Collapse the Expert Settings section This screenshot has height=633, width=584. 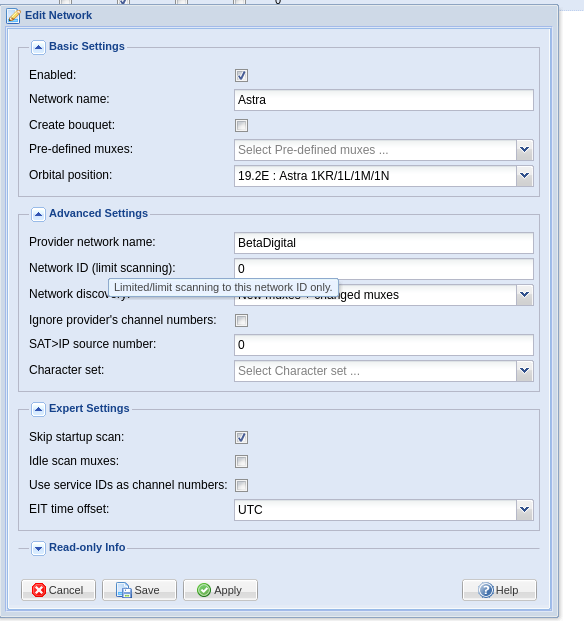click(x=38, y=409)
